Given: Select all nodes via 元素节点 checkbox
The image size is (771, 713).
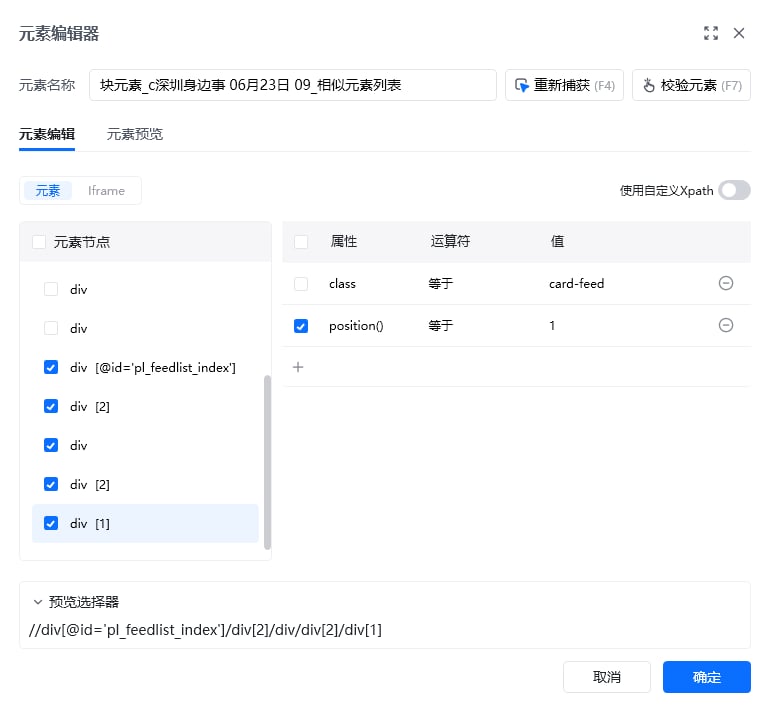Looking at the screenshot, I should pos(39,242).
